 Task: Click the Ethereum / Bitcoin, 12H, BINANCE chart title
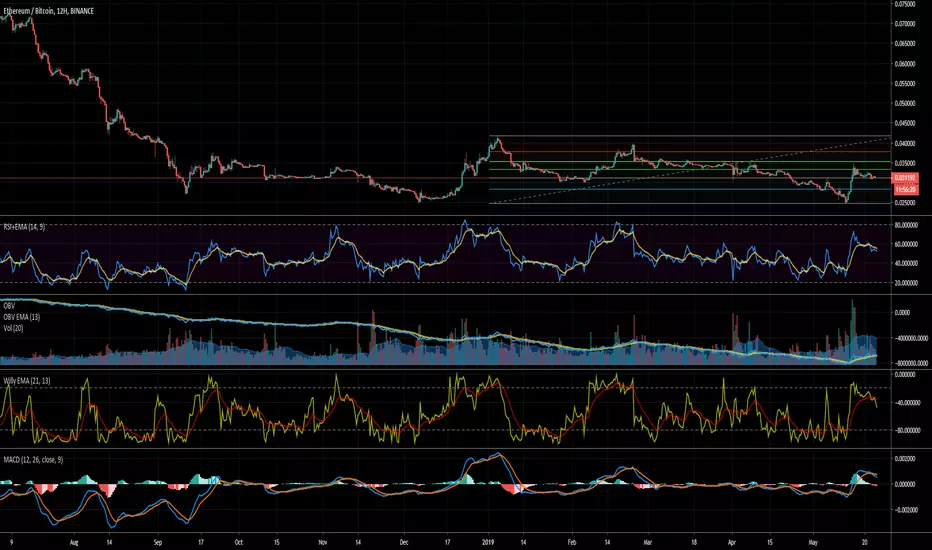[x=48, y=11]
